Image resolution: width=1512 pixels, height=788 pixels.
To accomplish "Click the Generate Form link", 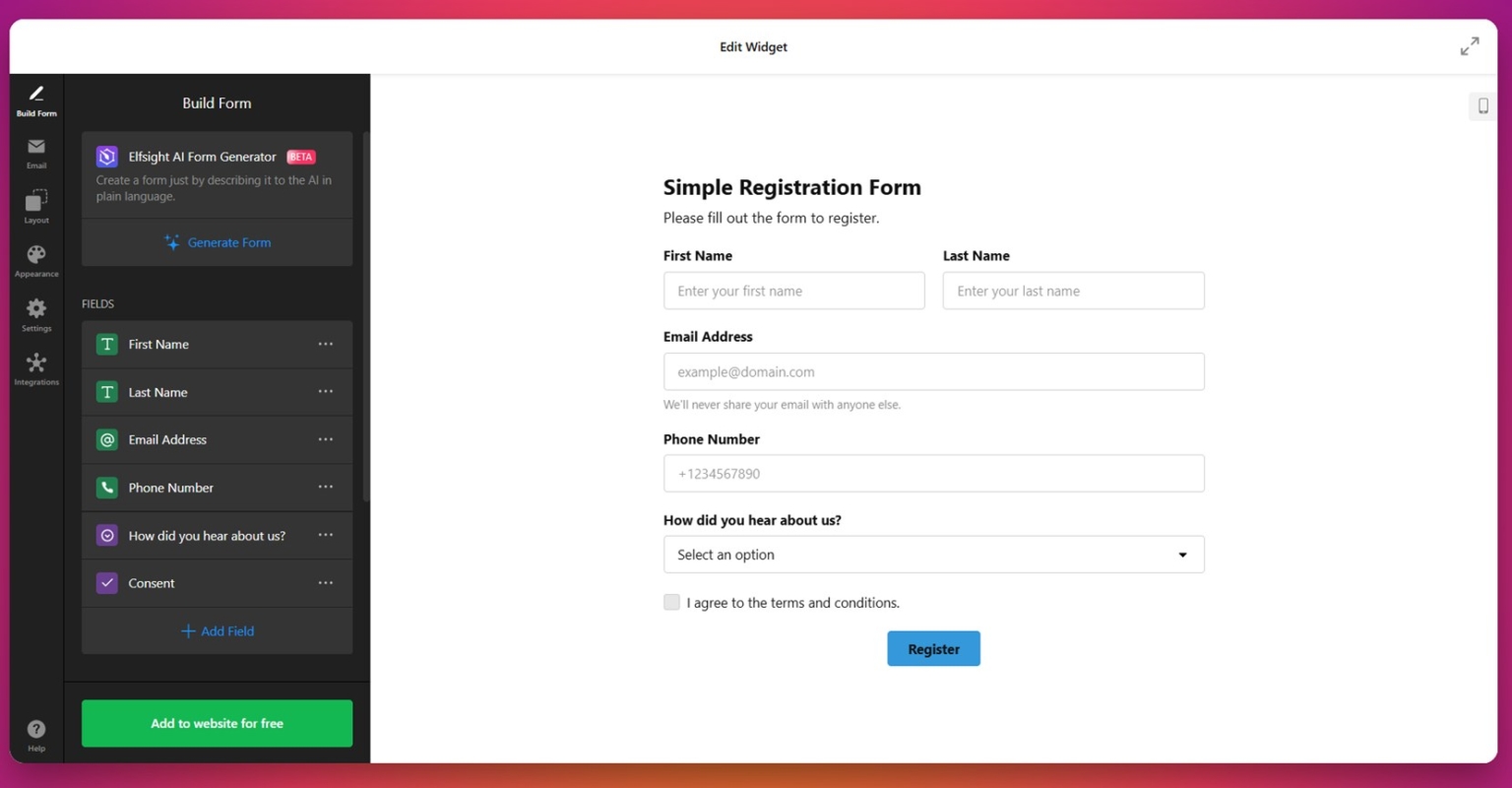I will tap(217, 242).
